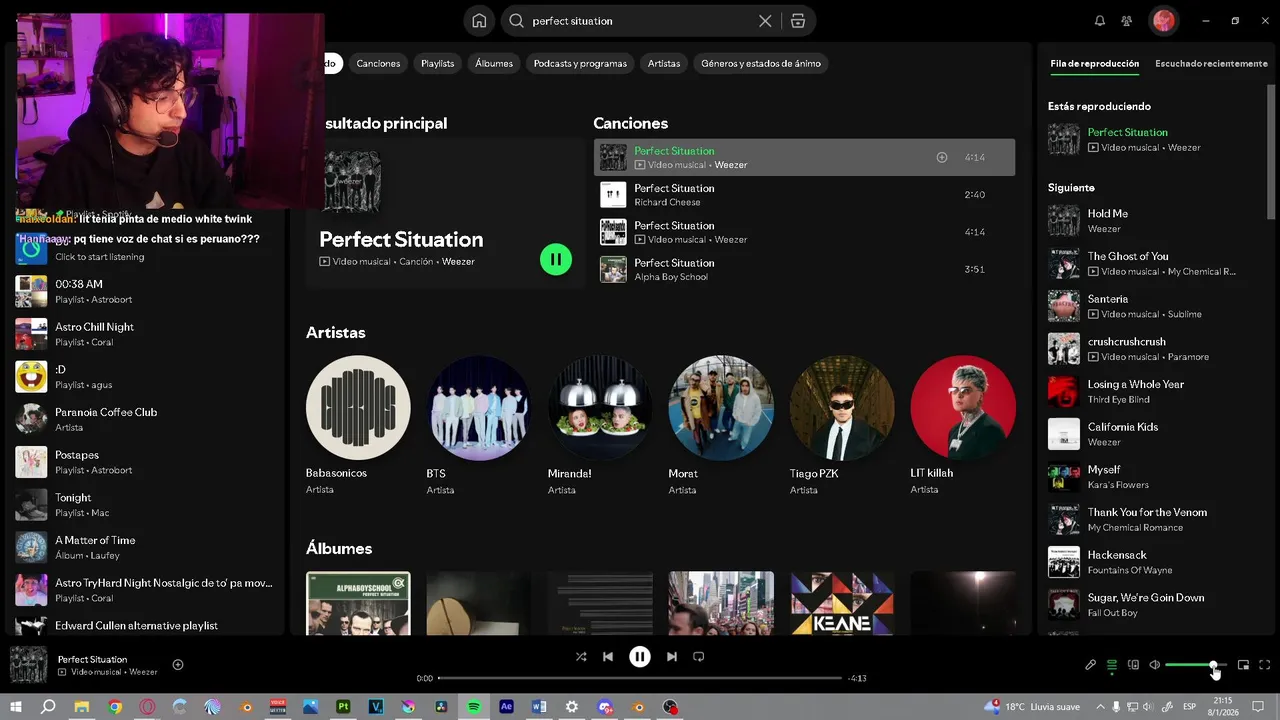Select the Playlists filter tab
This screenshot has width=1280, height=720.
(x=437, y=63)
